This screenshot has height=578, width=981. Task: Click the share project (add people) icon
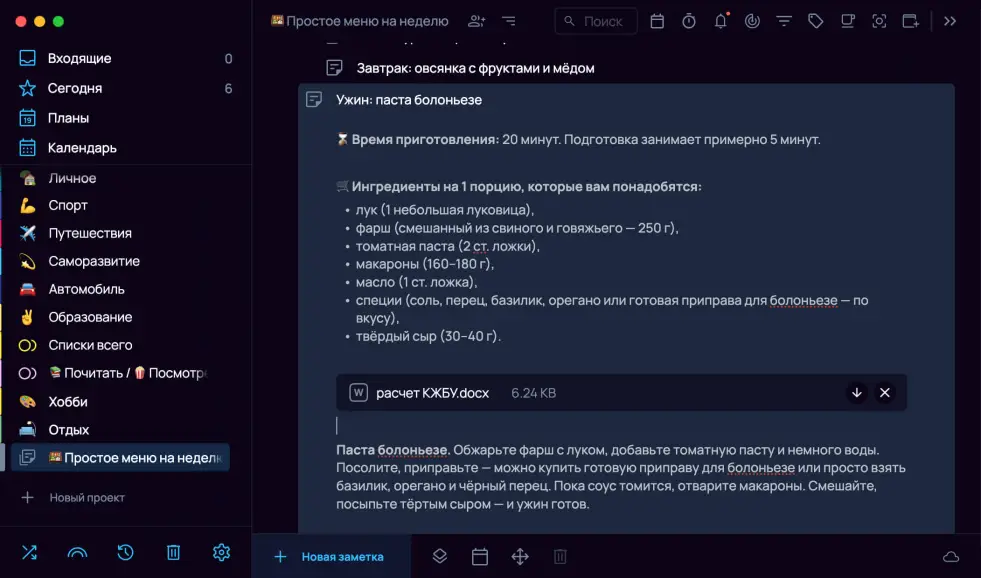coord(476,21)
